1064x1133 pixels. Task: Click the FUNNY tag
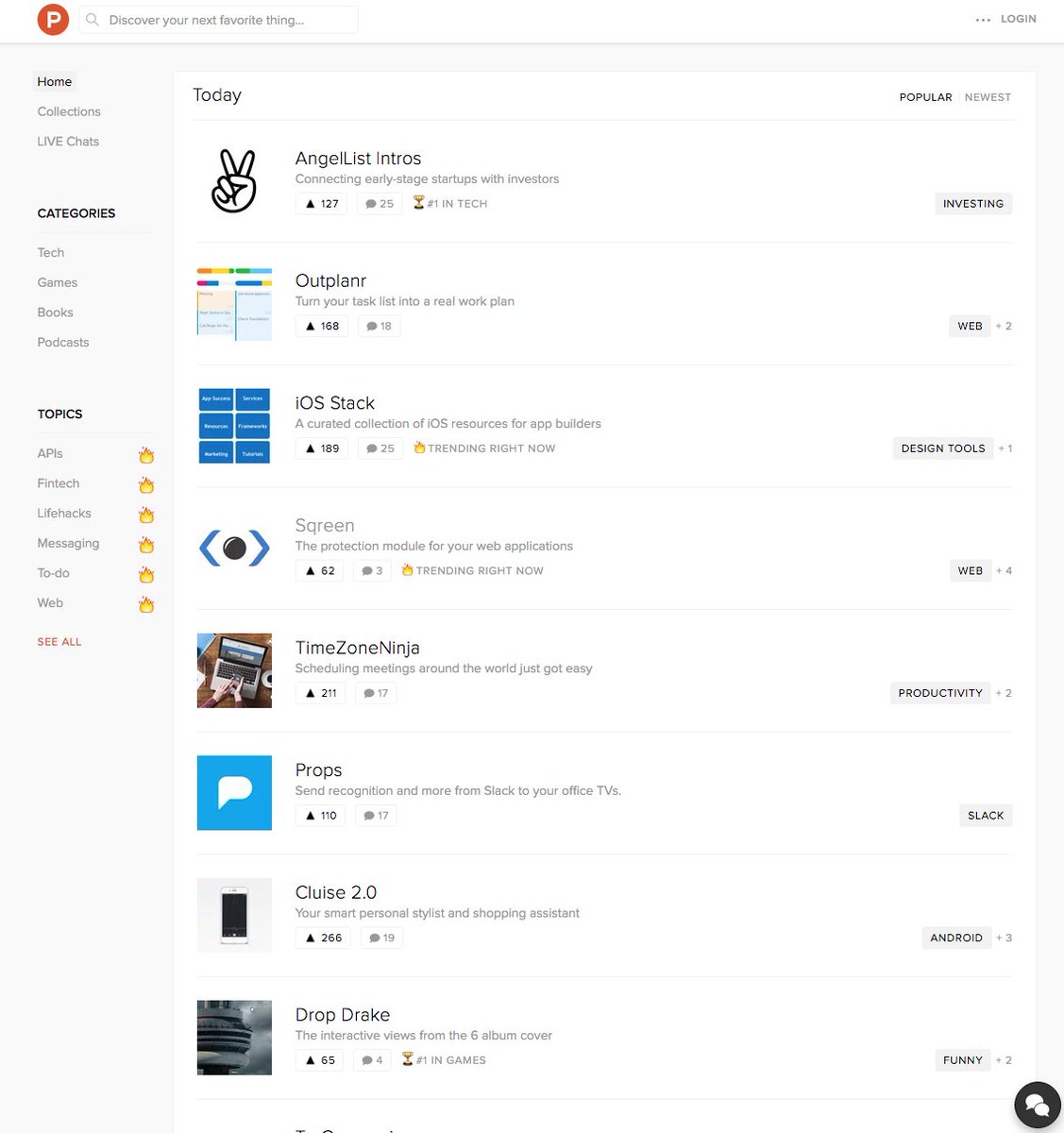[963, 1060]
